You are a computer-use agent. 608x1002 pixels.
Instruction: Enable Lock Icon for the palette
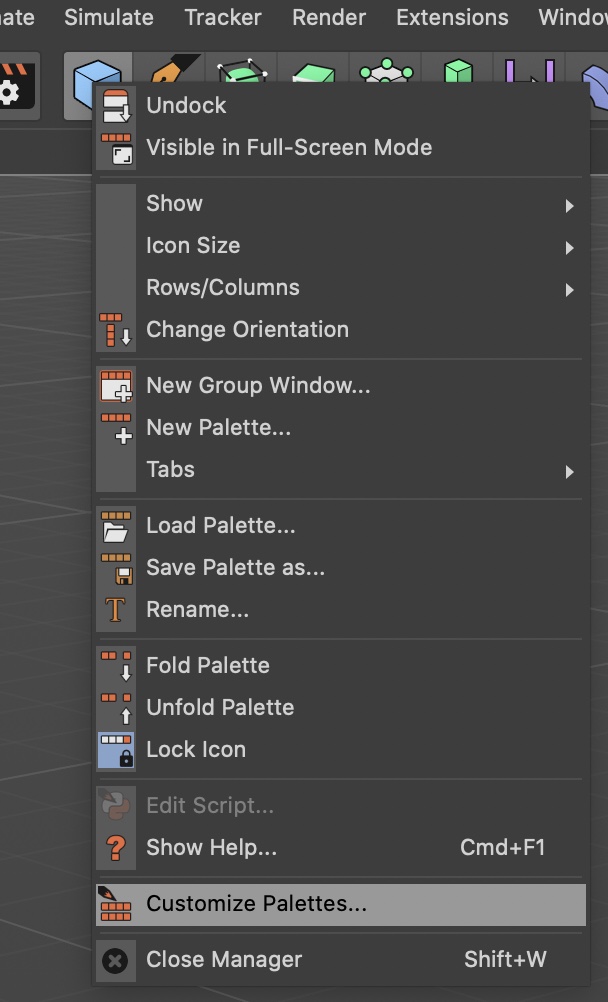[x=196, y=749]
